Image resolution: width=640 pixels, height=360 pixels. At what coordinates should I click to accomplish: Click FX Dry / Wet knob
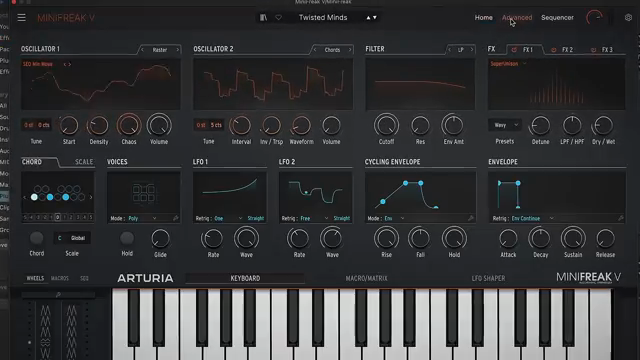click(x=603, y=125)
